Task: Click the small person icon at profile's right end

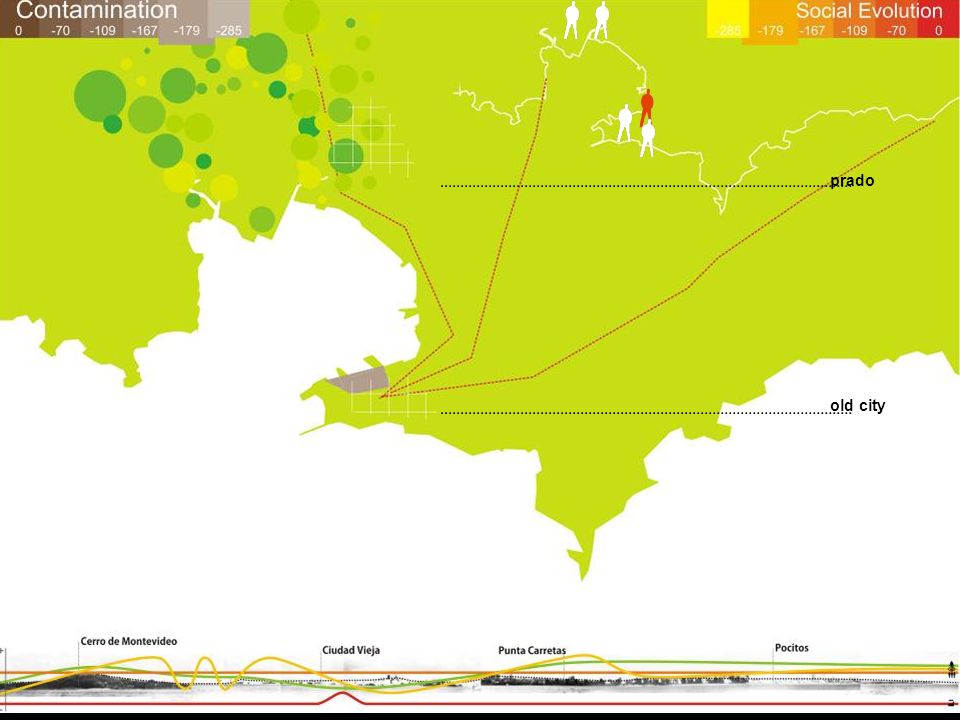Action: click(x=951, y=669)
